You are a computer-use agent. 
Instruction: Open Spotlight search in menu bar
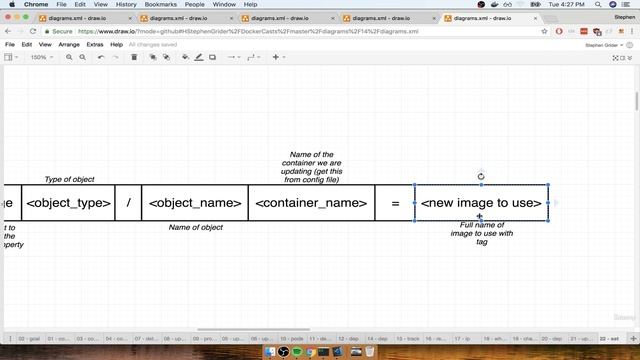click(x=598, y=4)
